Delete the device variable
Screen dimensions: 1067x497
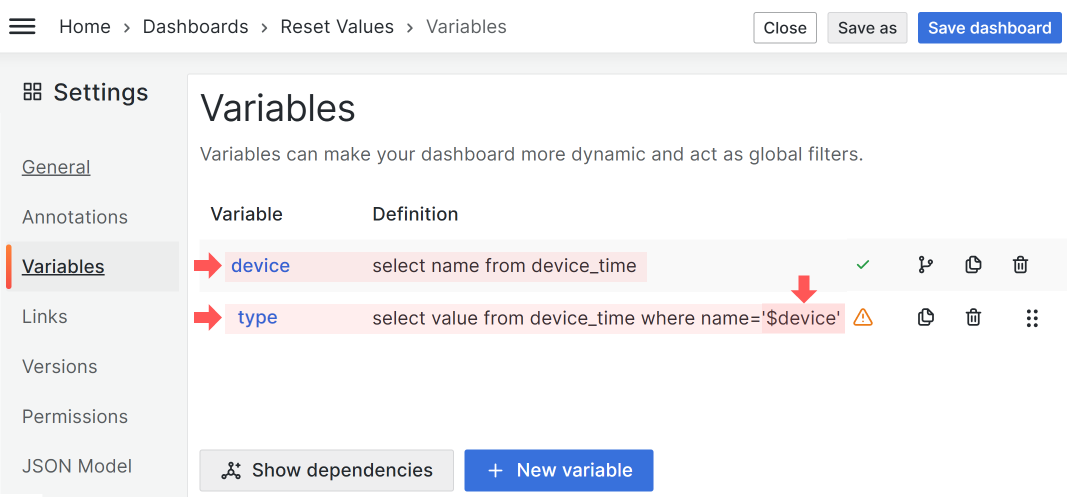(1020, 265)
